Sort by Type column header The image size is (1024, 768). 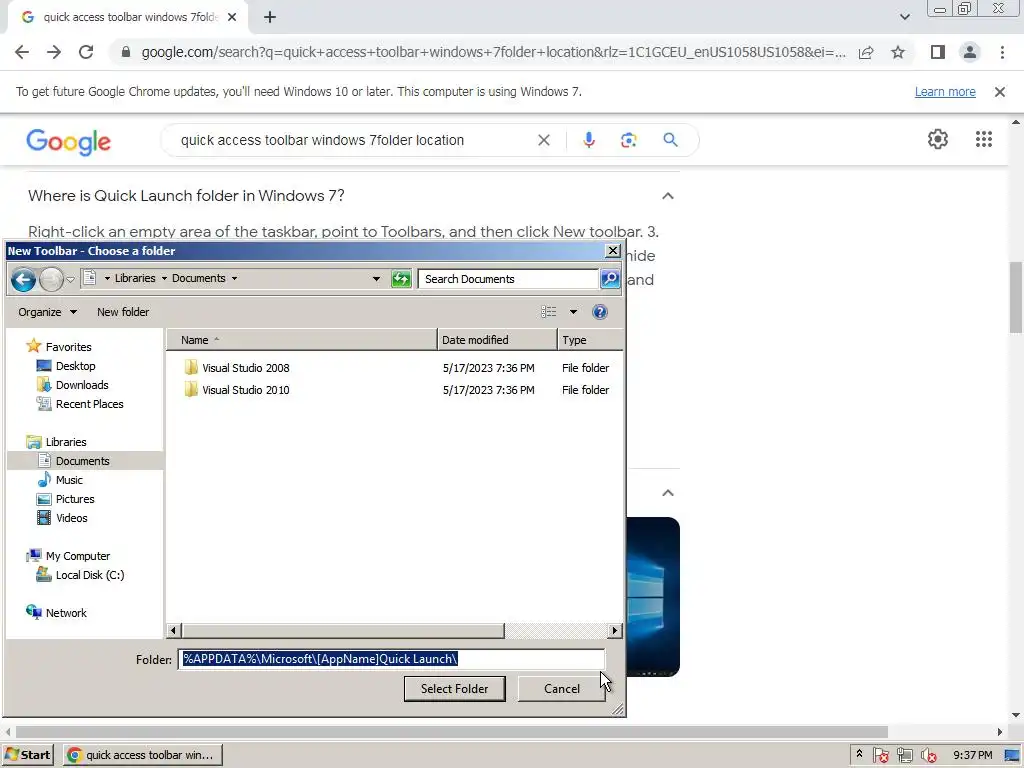point(590,340)
